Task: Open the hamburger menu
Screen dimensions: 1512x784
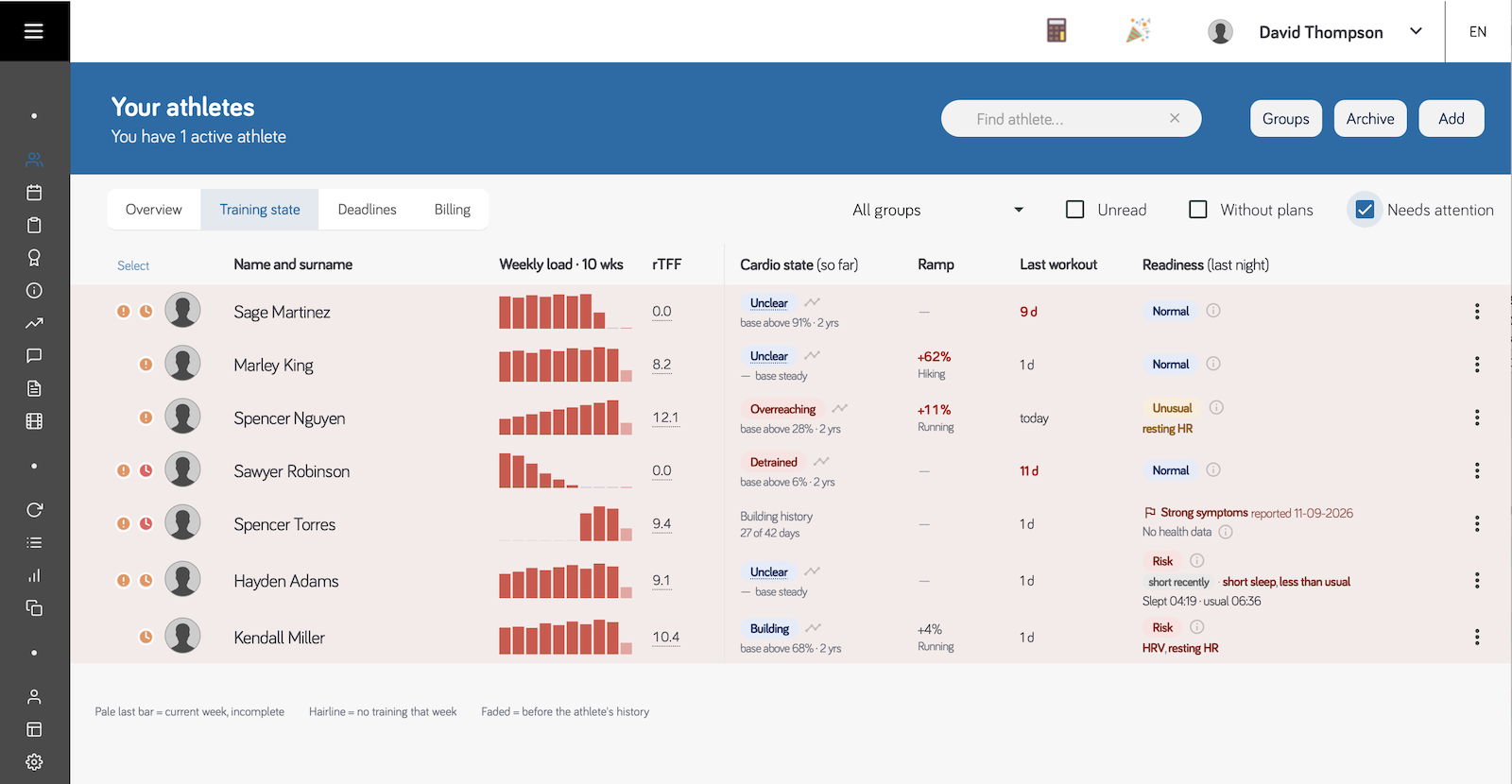Action: click(x=34, y=31)
